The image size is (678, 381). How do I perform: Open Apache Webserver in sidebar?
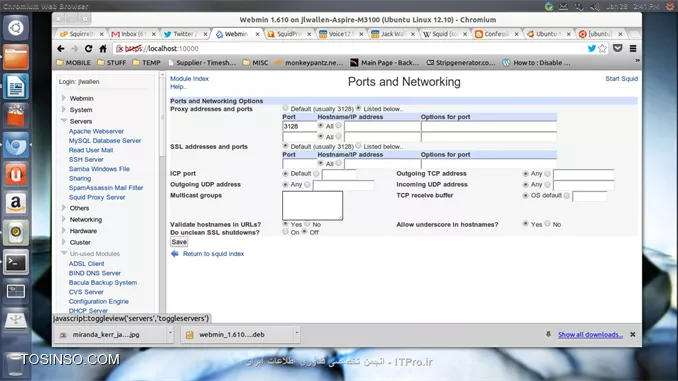pos(96,131)
